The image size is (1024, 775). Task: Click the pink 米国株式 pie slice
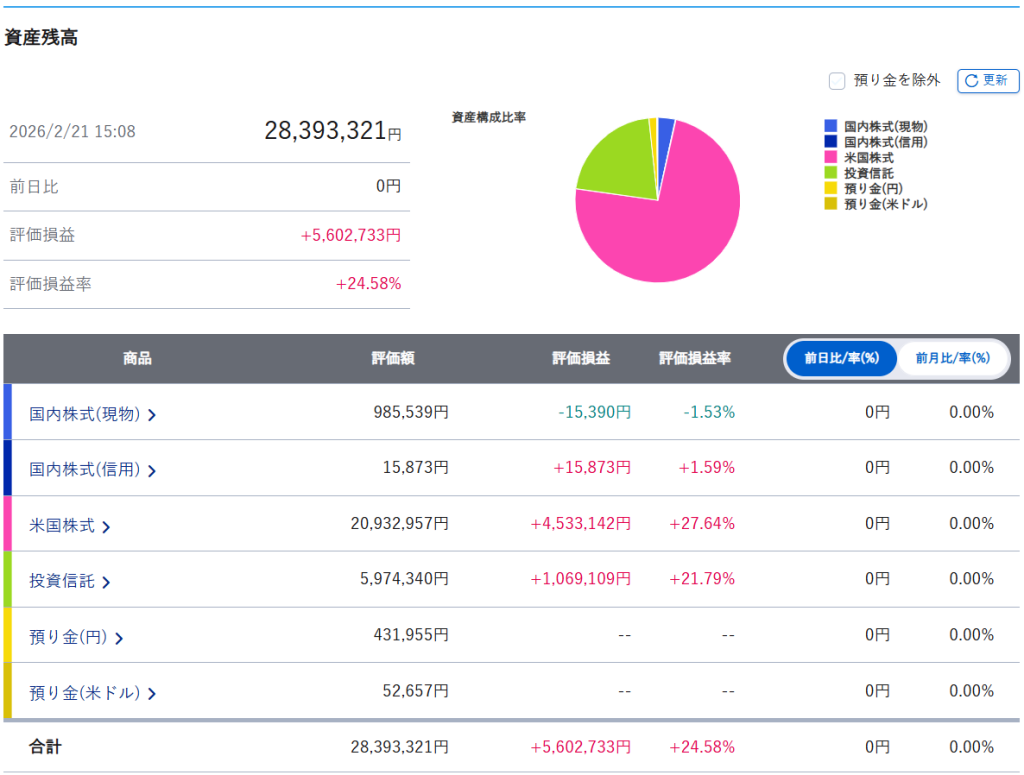pos(680,230)
